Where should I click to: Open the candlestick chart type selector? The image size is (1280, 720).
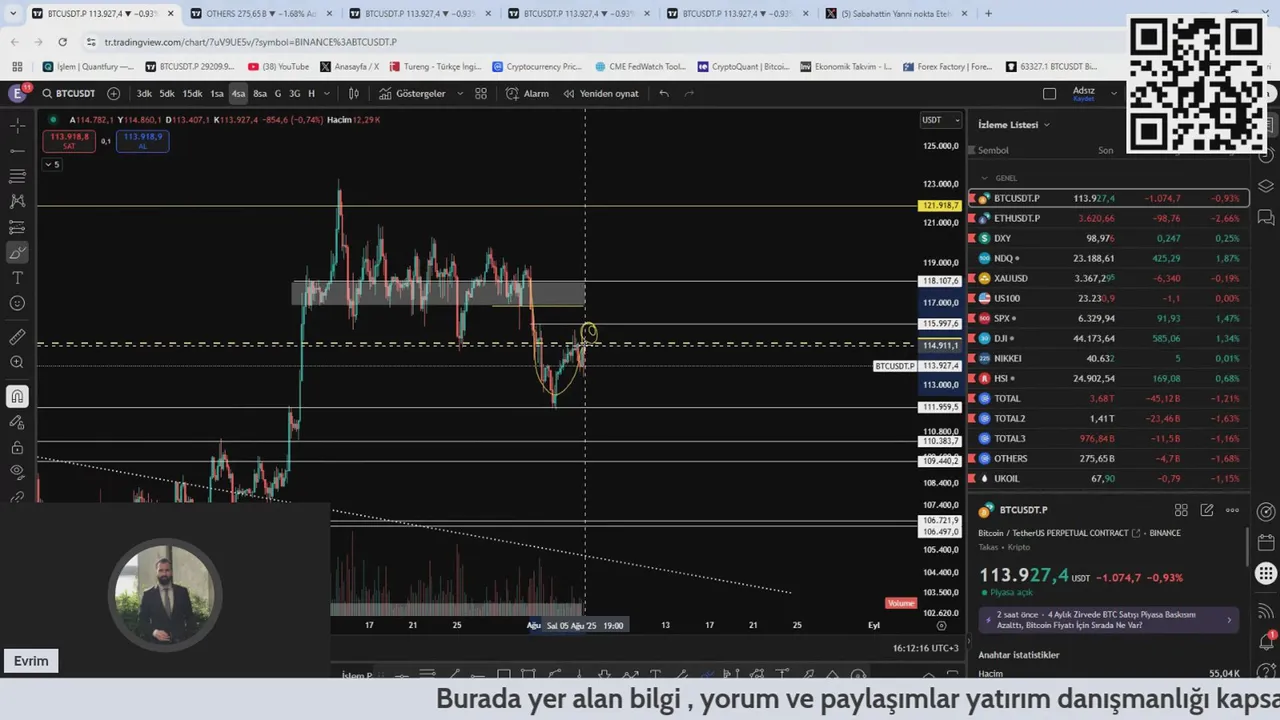353,93
